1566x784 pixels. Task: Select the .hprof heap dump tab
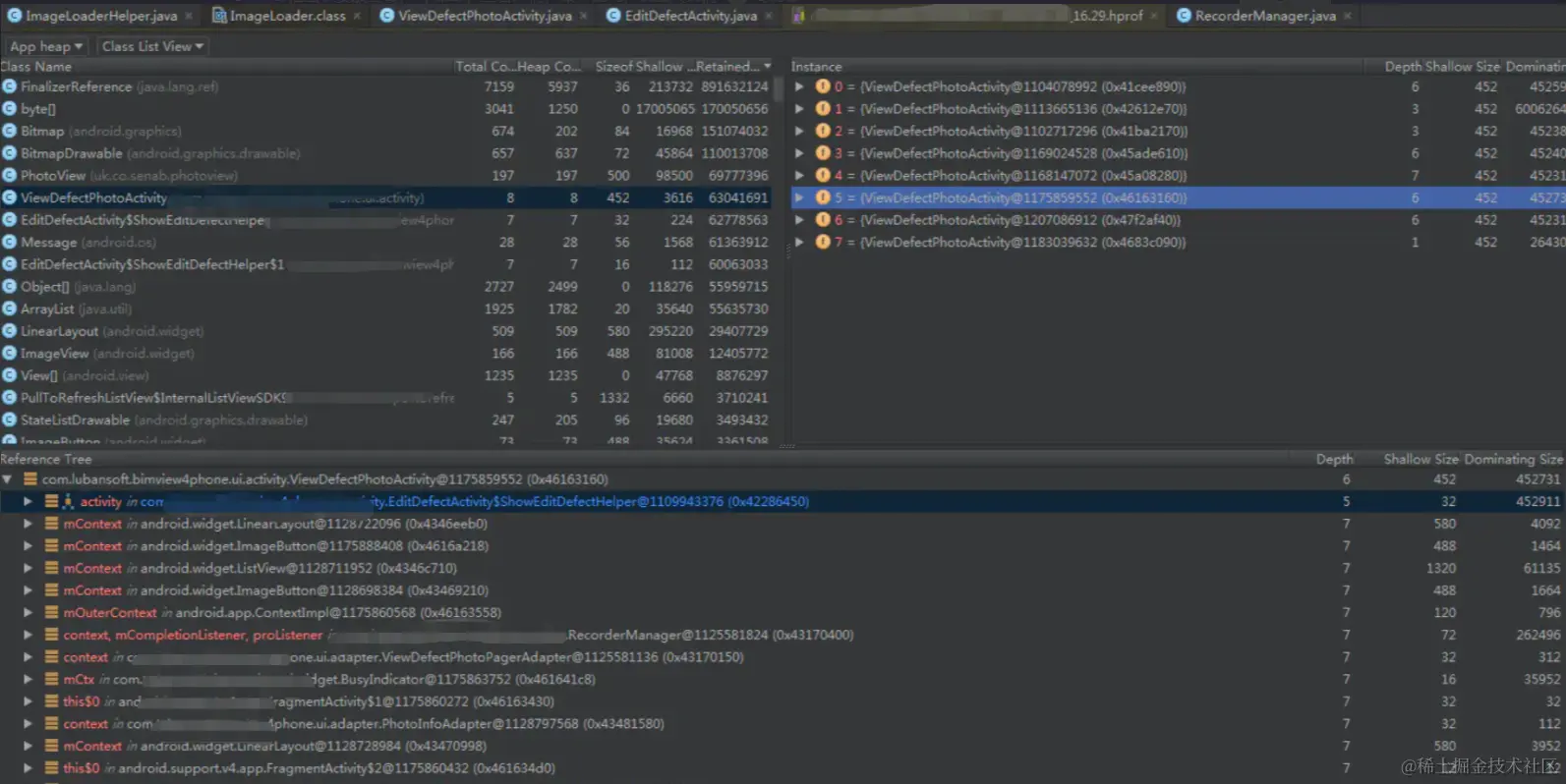[973, 16]
